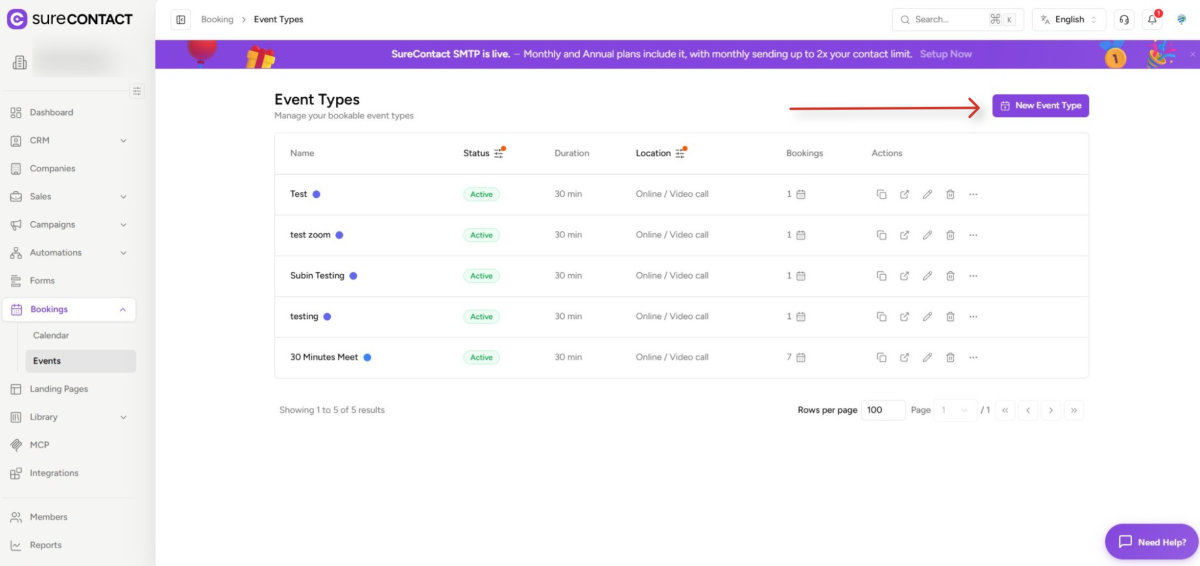The height and width of the screenshot is (566, 1200).
Task: Duplicate the 30 Minutes Meet event
Action: point(881,357)
